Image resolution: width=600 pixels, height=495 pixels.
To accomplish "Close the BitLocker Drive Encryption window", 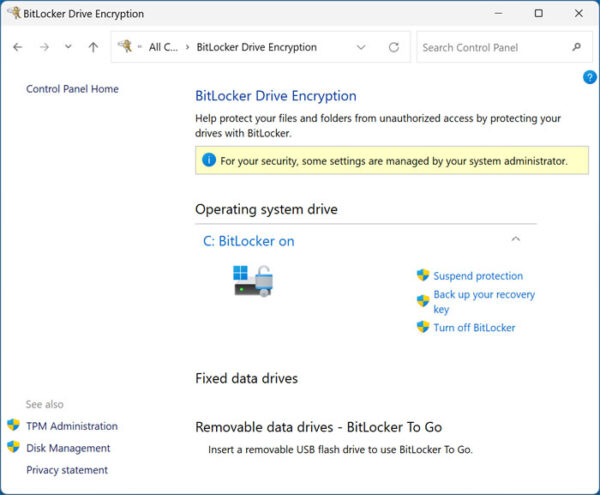I will (x=579, y=13).
